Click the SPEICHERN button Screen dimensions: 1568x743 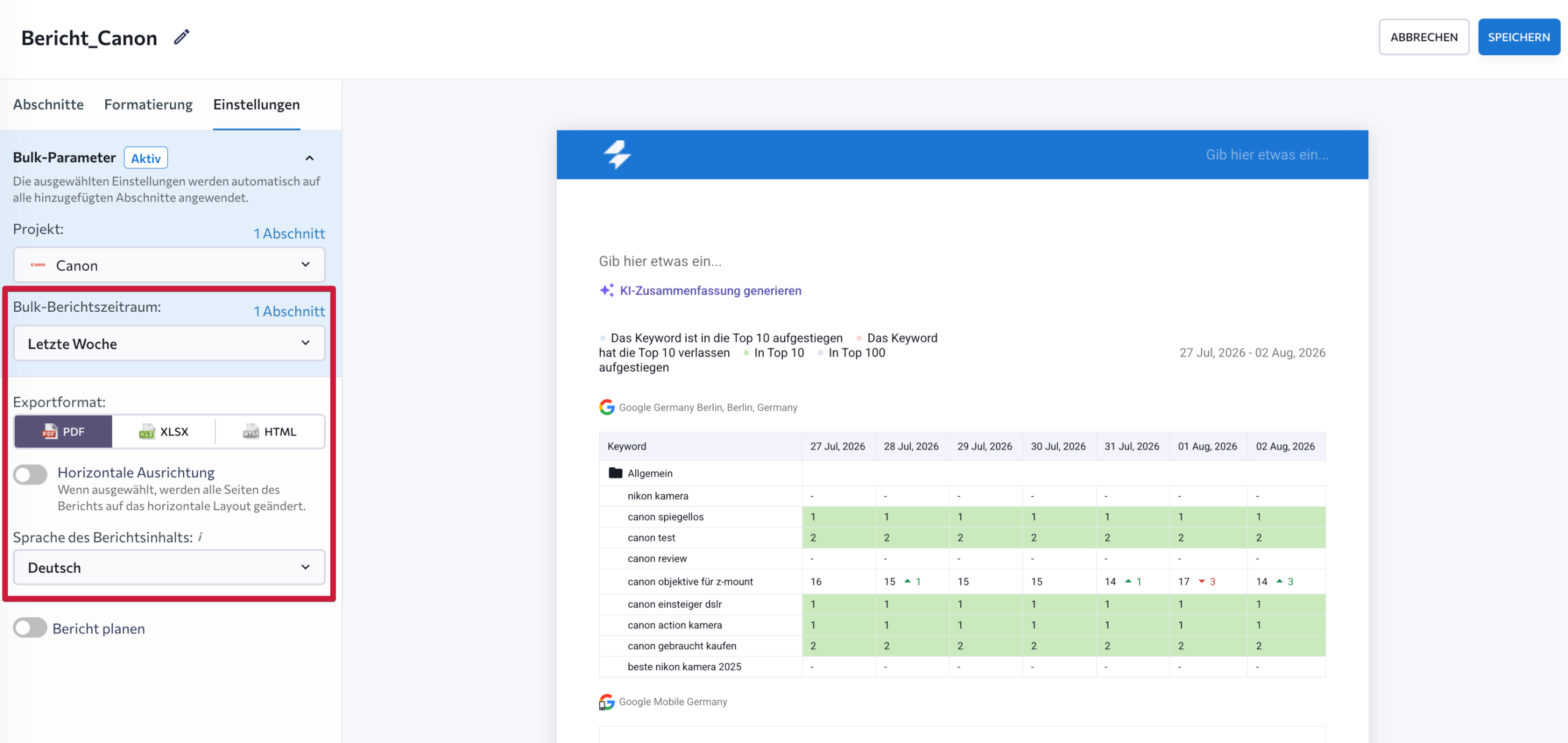1519,37
